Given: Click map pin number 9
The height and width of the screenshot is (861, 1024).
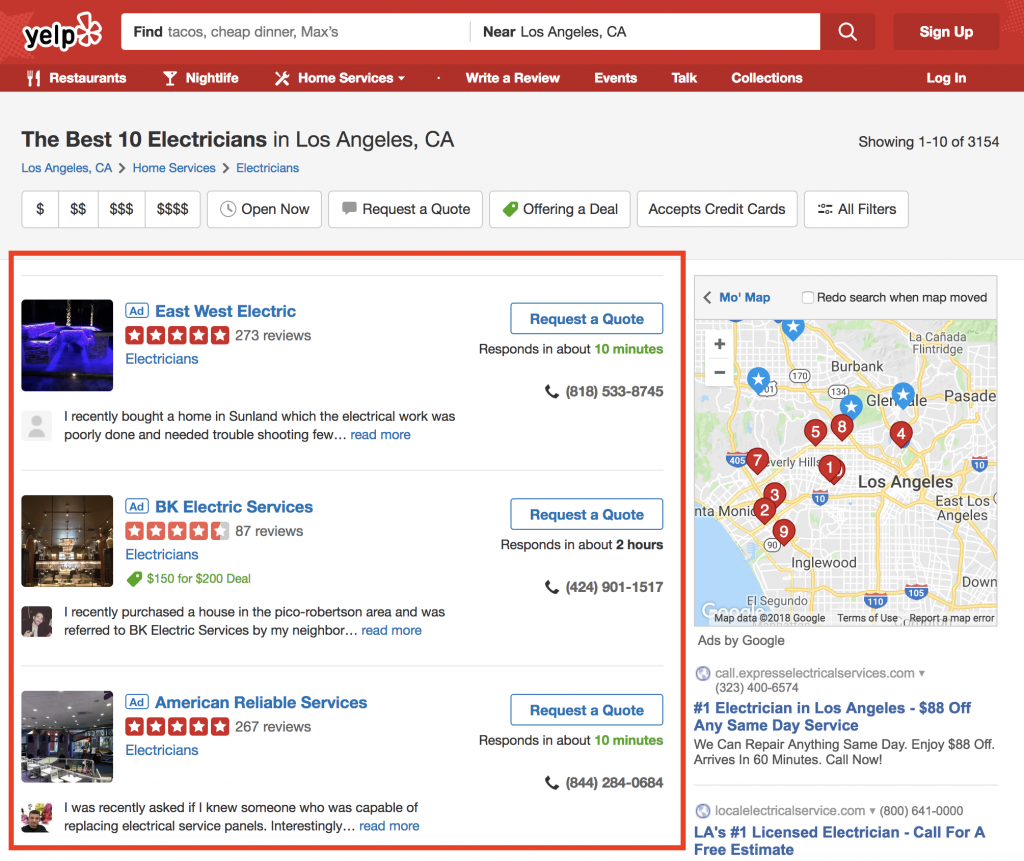Looking at the screenshot, I should (x=784, y=531).
